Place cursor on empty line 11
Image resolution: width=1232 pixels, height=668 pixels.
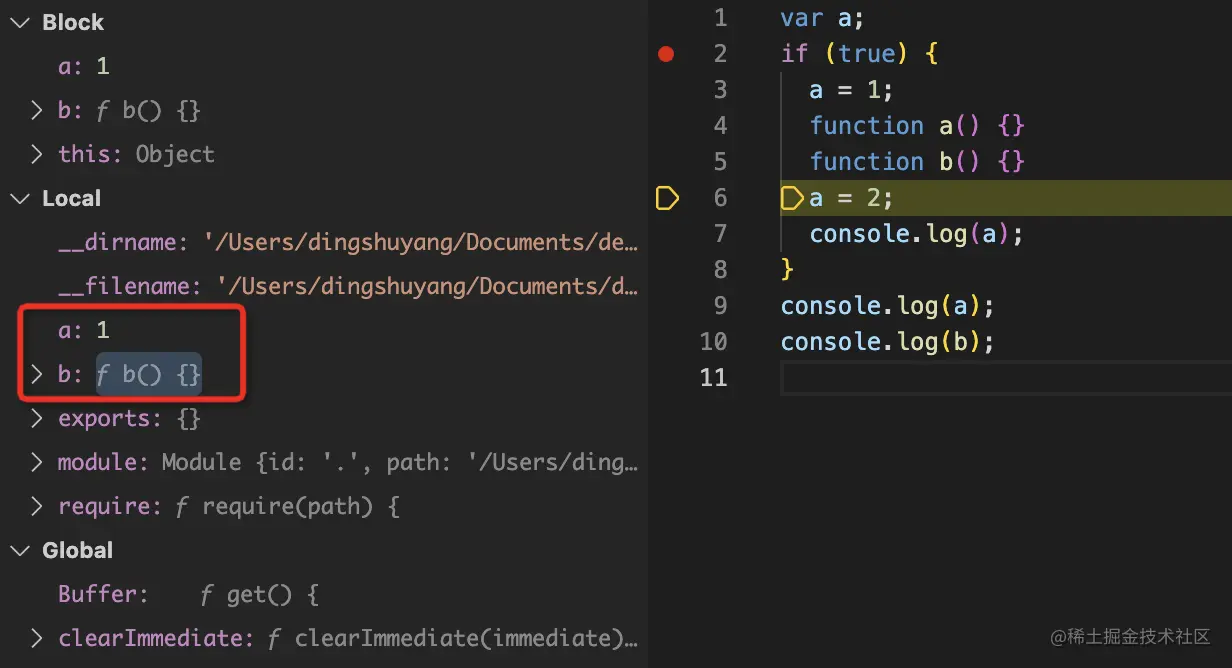[x=1006, y=378]
